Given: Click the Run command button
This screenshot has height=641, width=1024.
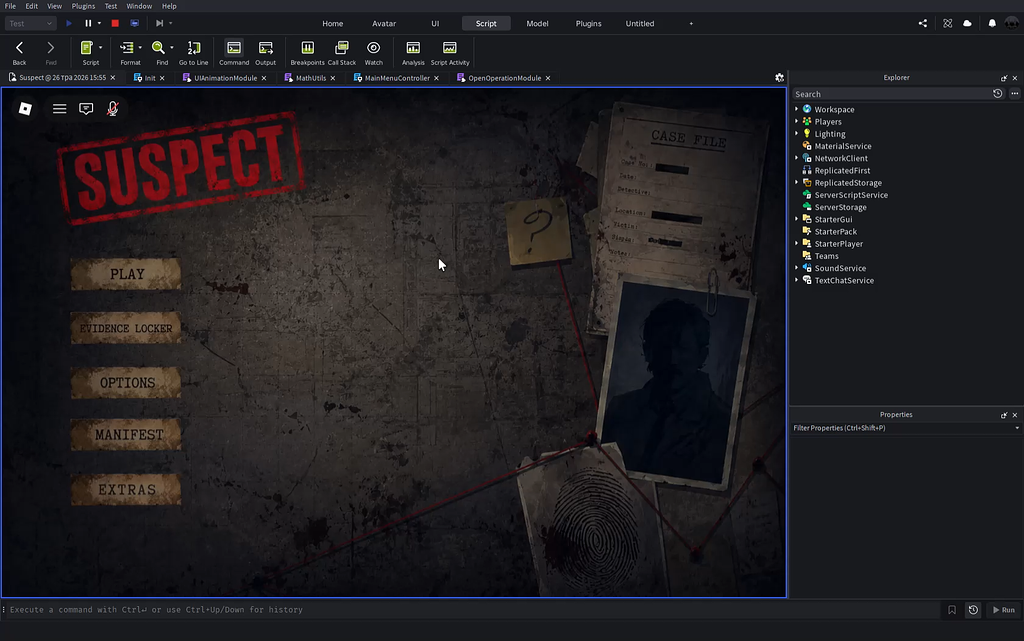Looking at the screenshot, I should point(1004,610).
